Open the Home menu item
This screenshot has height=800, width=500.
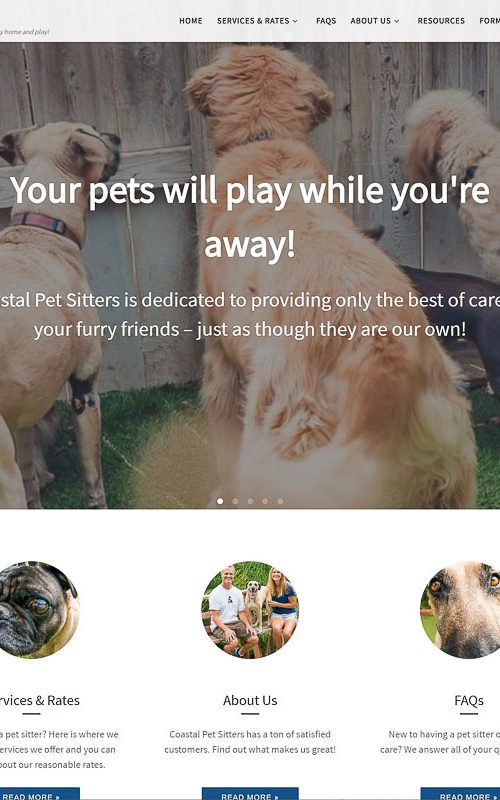(x=190, y=21)
